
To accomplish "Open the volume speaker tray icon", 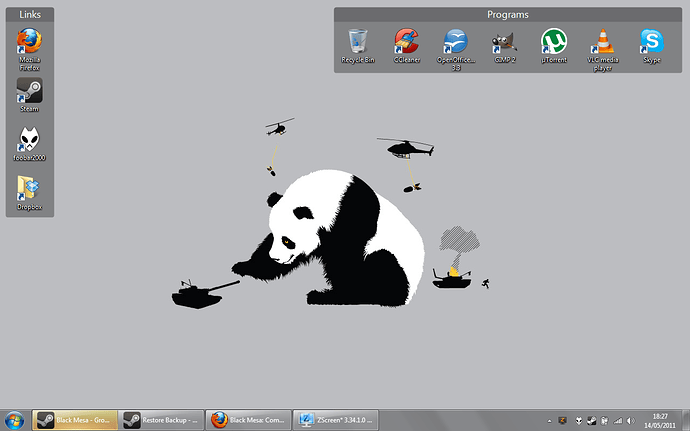I will point(632,420).
